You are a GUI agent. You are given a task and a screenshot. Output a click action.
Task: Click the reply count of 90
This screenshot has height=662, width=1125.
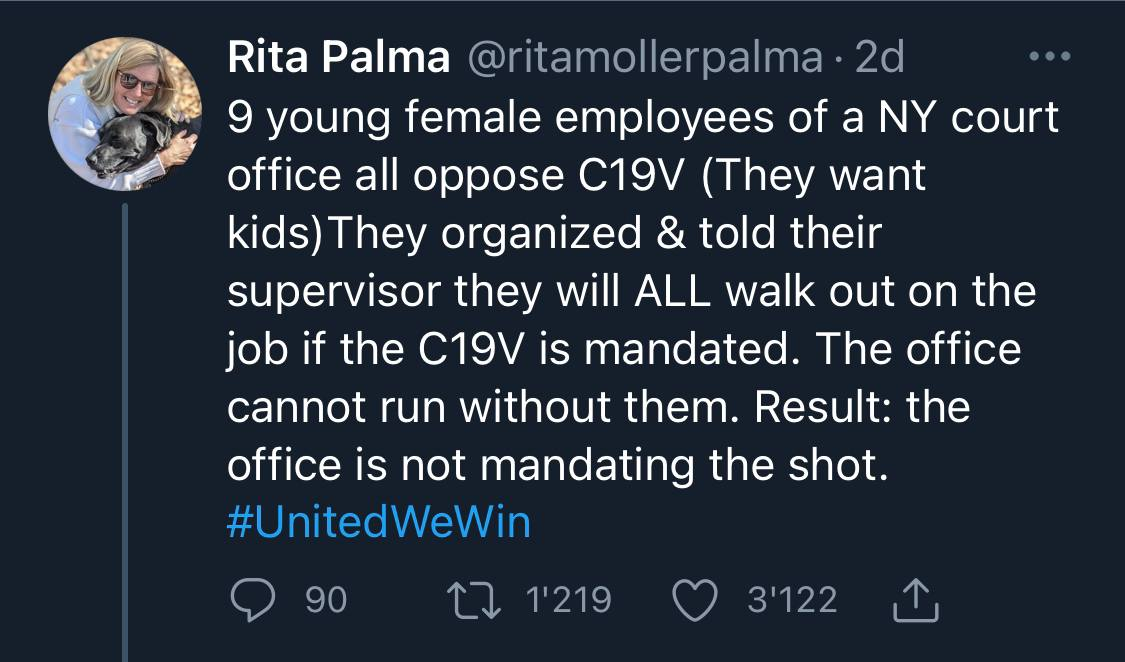[x=325, y=600]
